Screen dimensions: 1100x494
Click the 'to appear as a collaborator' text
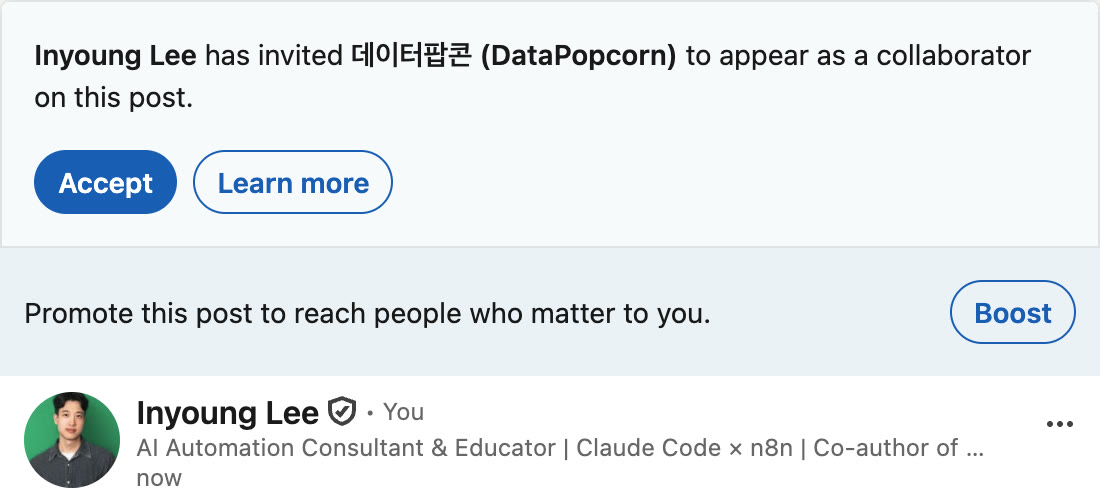click(x=859, y=56)
